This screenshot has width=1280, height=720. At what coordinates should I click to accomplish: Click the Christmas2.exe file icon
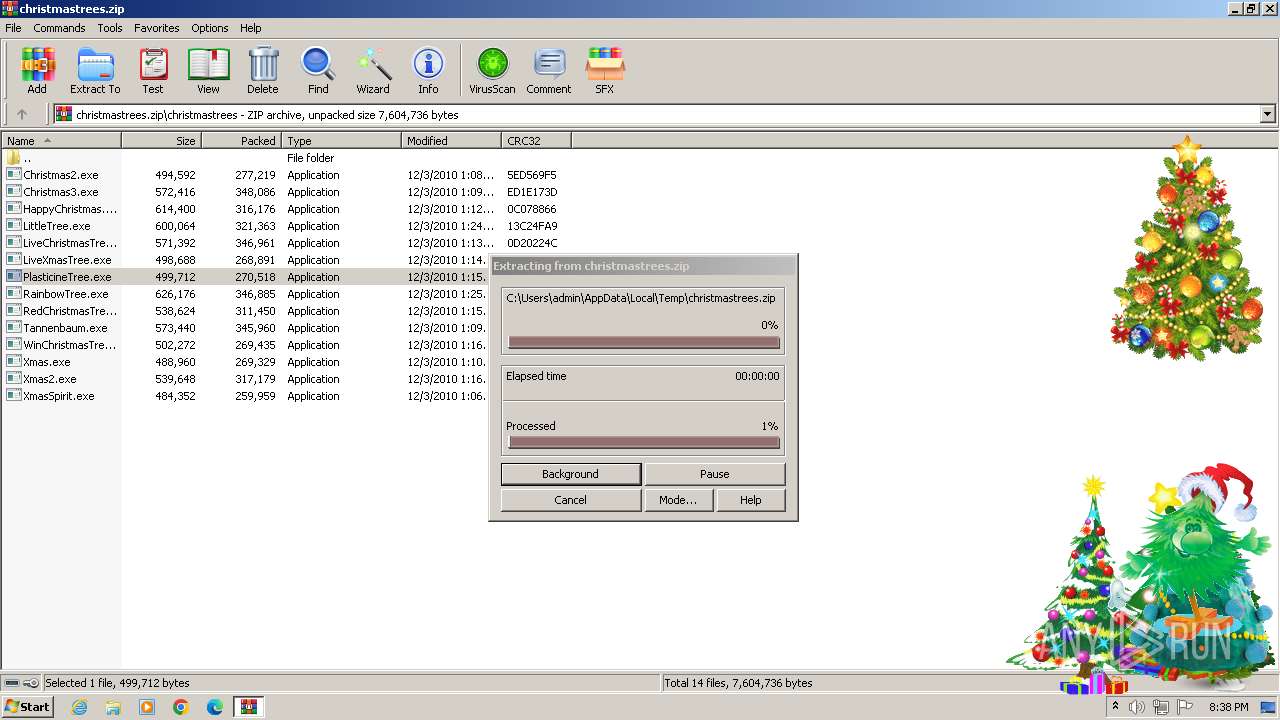pyautogui.click(x=14, y=175)
